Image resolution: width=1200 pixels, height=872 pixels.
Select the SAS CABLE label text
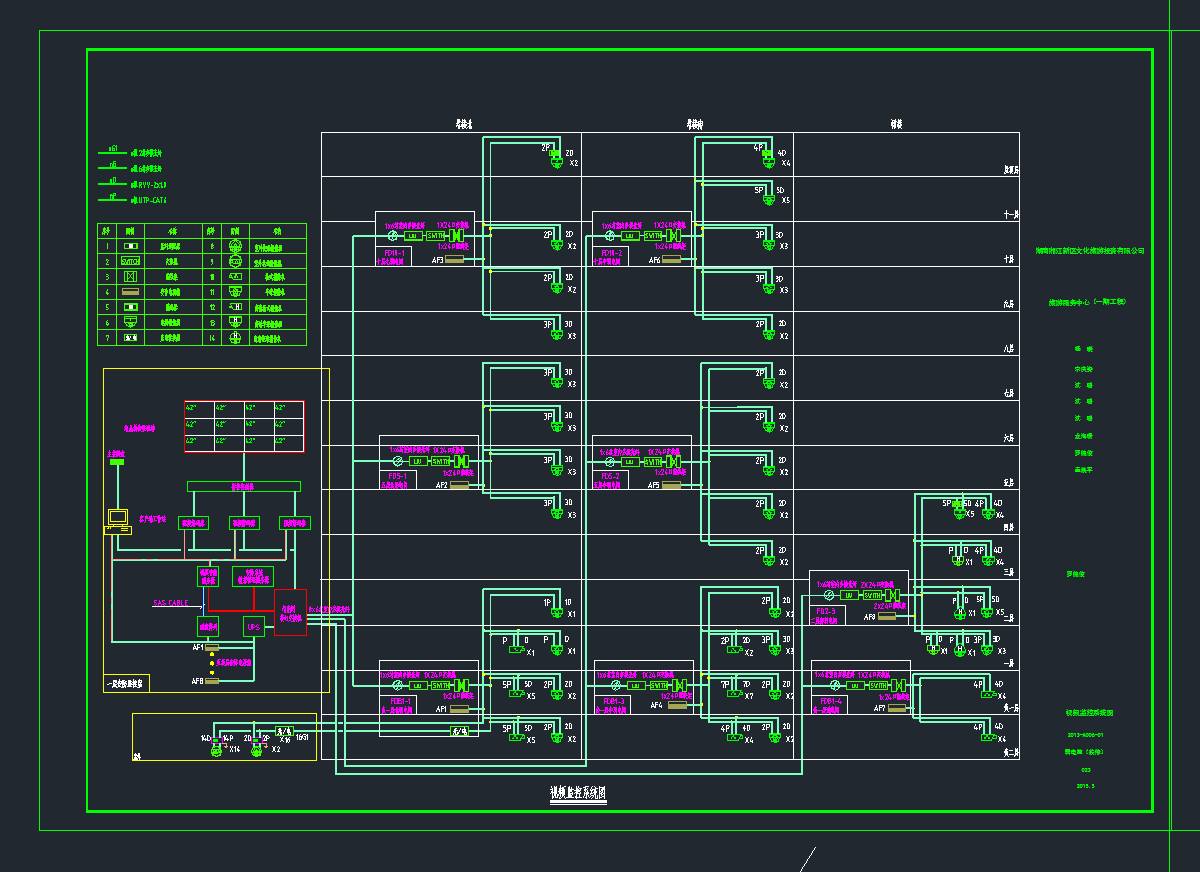[x=170, y=603]
